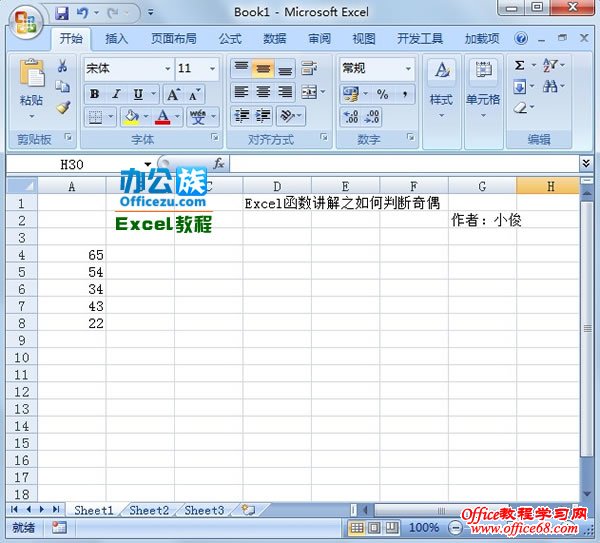The width and height of the screenshot is (600, 543).
Task: Click the fx insert function button
Action: pyautogui.click(x=218, y=164)
